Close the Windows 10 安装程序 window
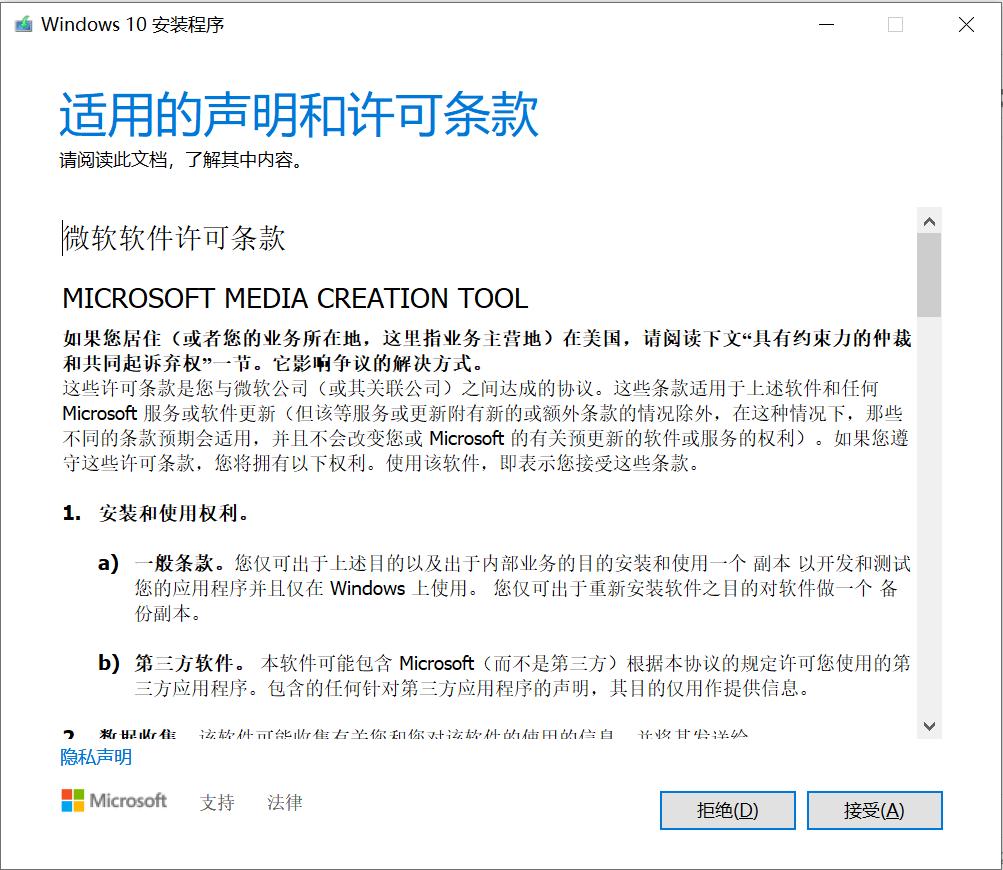Image resolution: width=1003 pixels, height=870 pixels. click(964, 23)
